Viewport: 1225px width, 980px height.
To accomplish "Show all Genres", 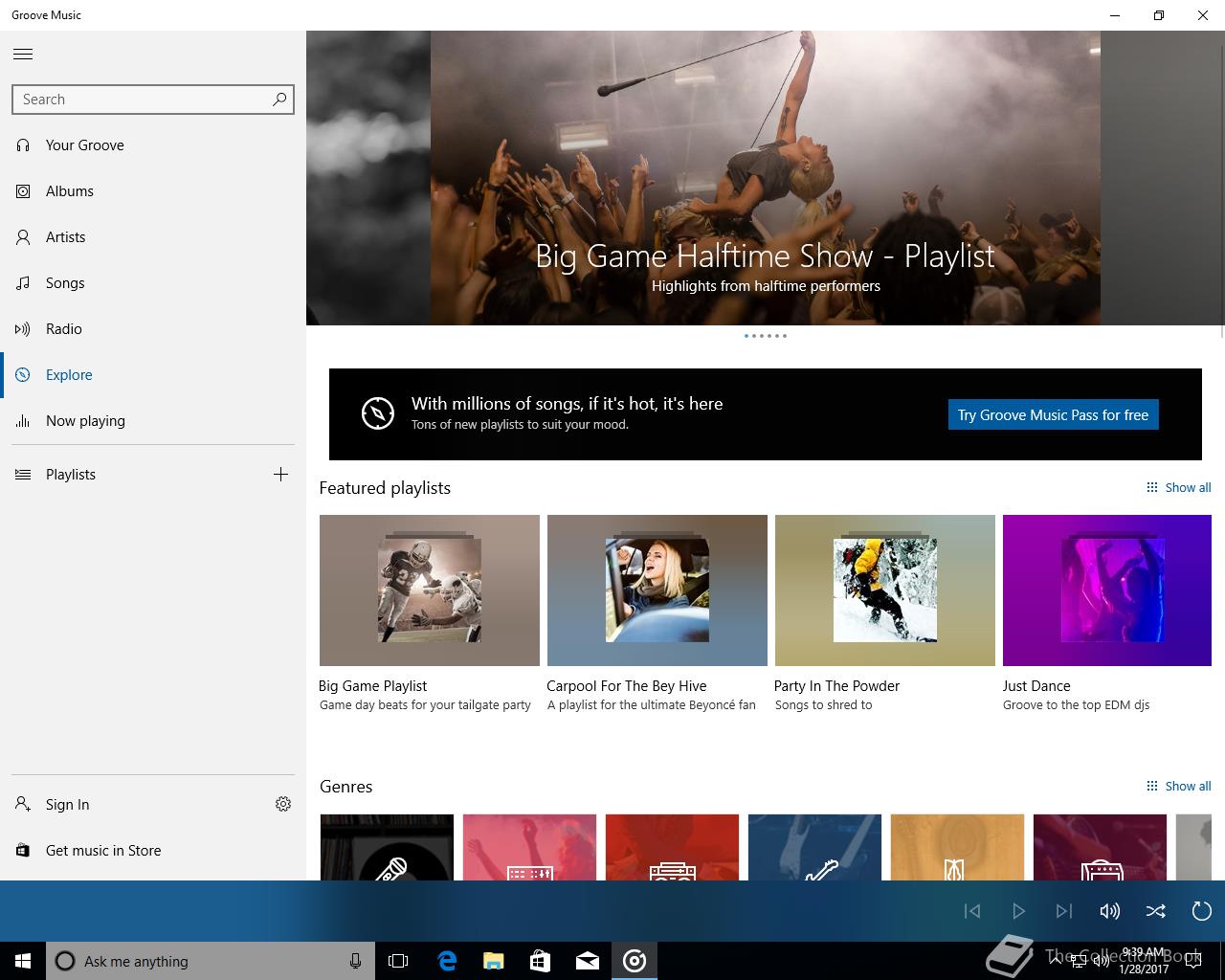I will click(1179, 786).
